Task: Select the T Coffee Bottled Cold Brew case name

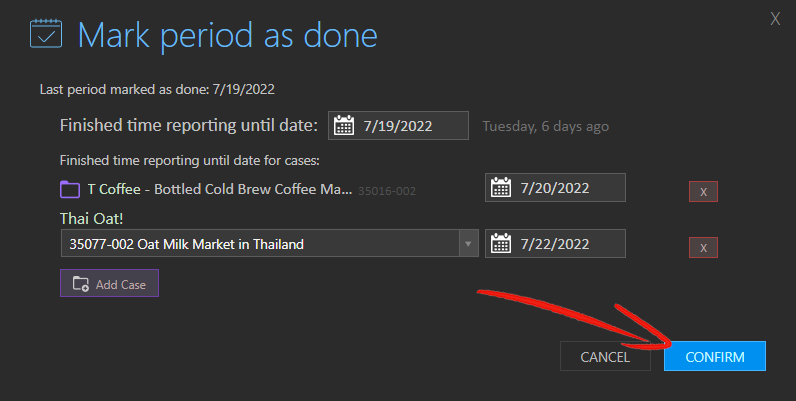Action: 220,189
